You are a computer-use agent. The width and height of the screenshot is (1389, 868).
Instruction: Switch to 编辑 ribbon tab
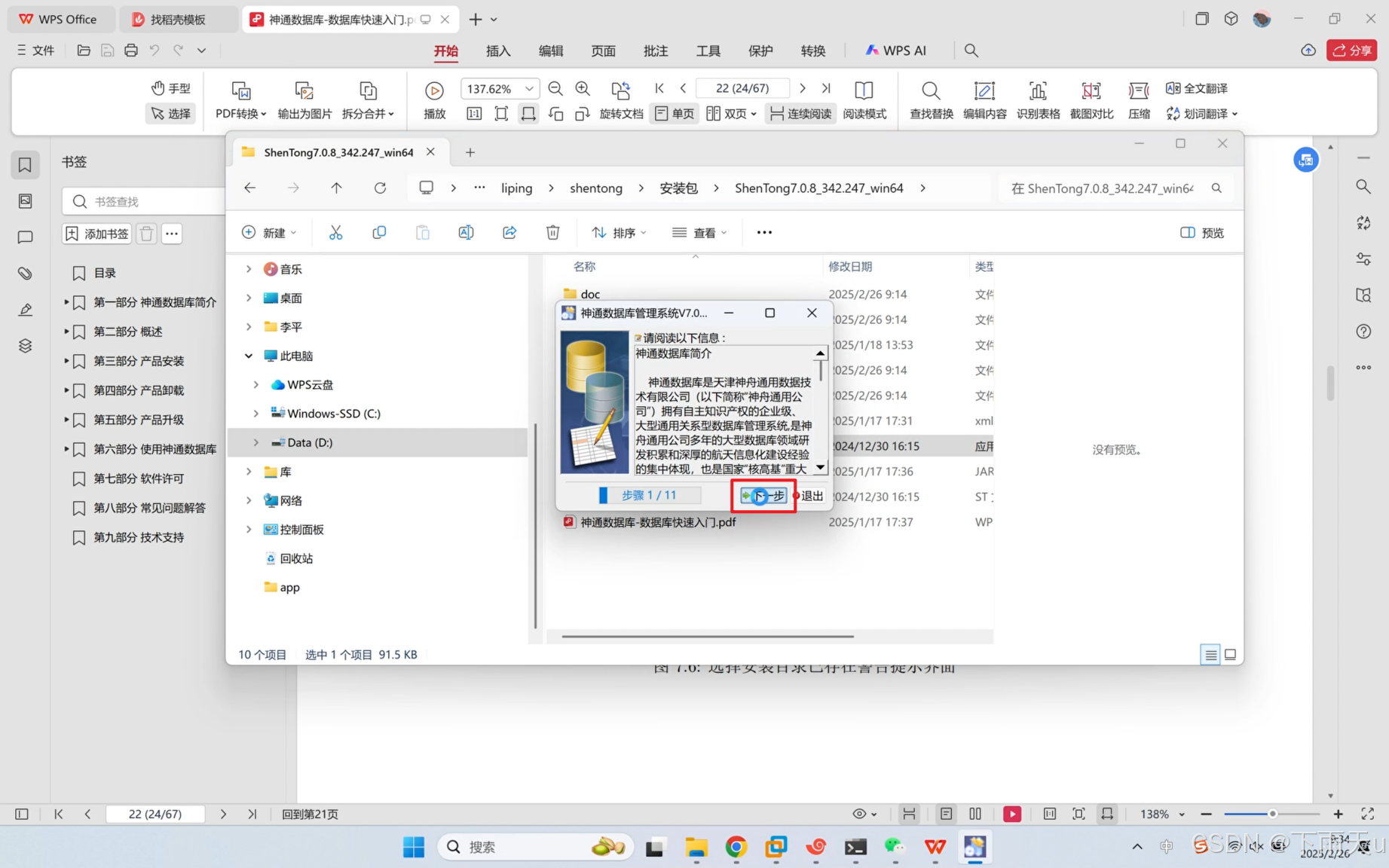pos(551,50)
